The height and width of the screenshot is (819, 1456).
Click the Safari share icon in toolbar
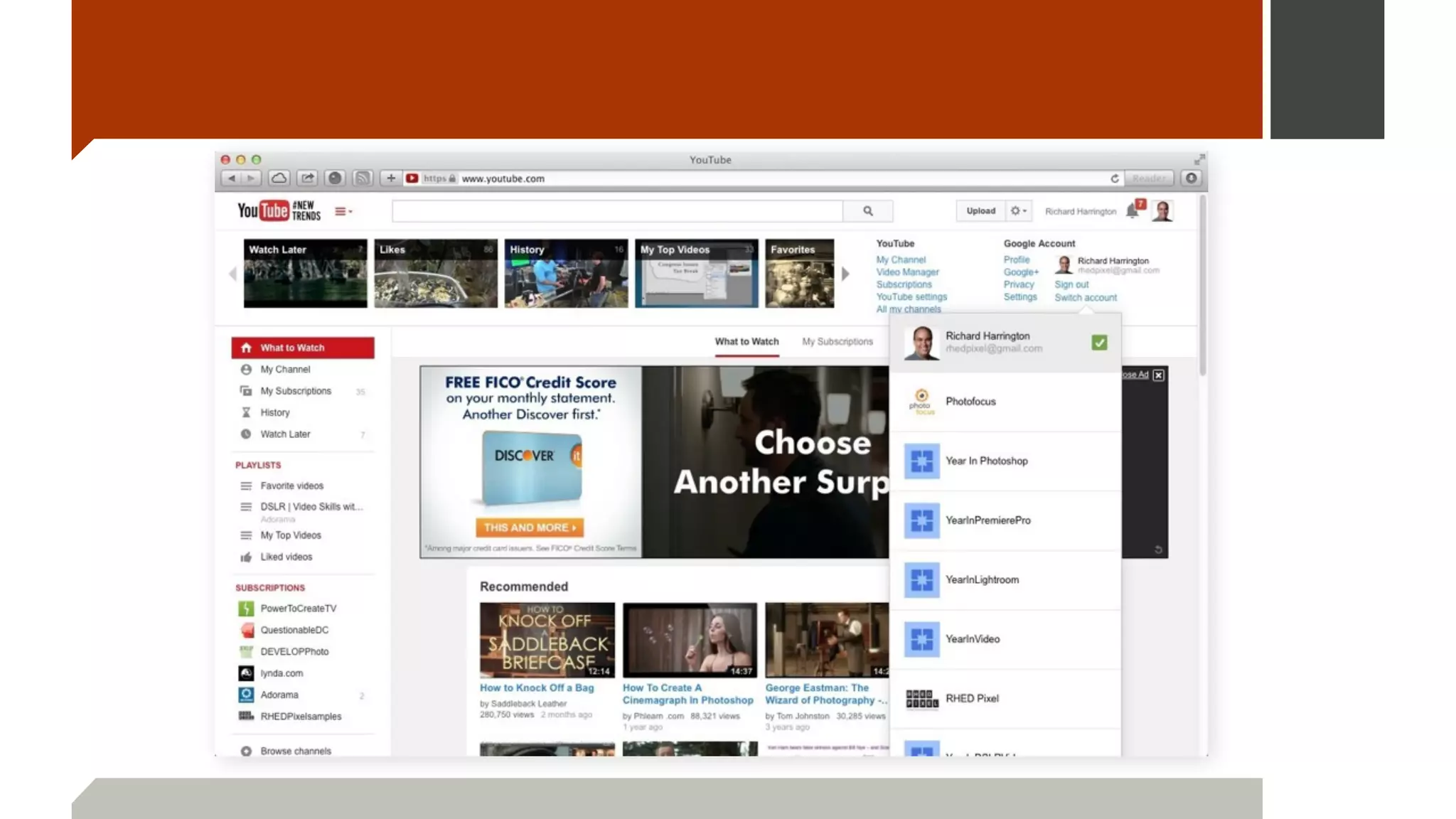point(306,178)
